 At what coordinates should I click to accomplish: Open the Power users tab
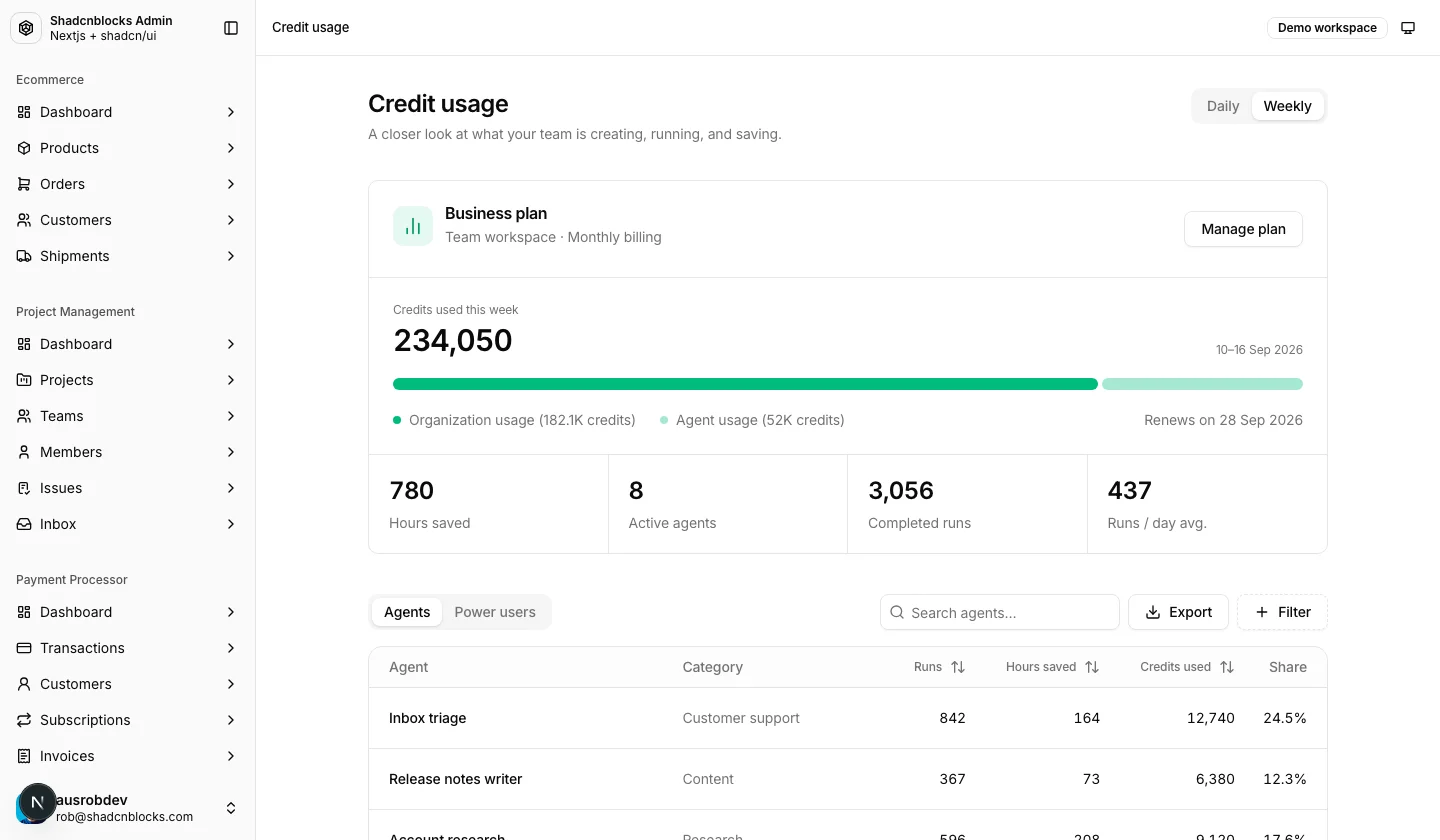click(x=495, y=612)
